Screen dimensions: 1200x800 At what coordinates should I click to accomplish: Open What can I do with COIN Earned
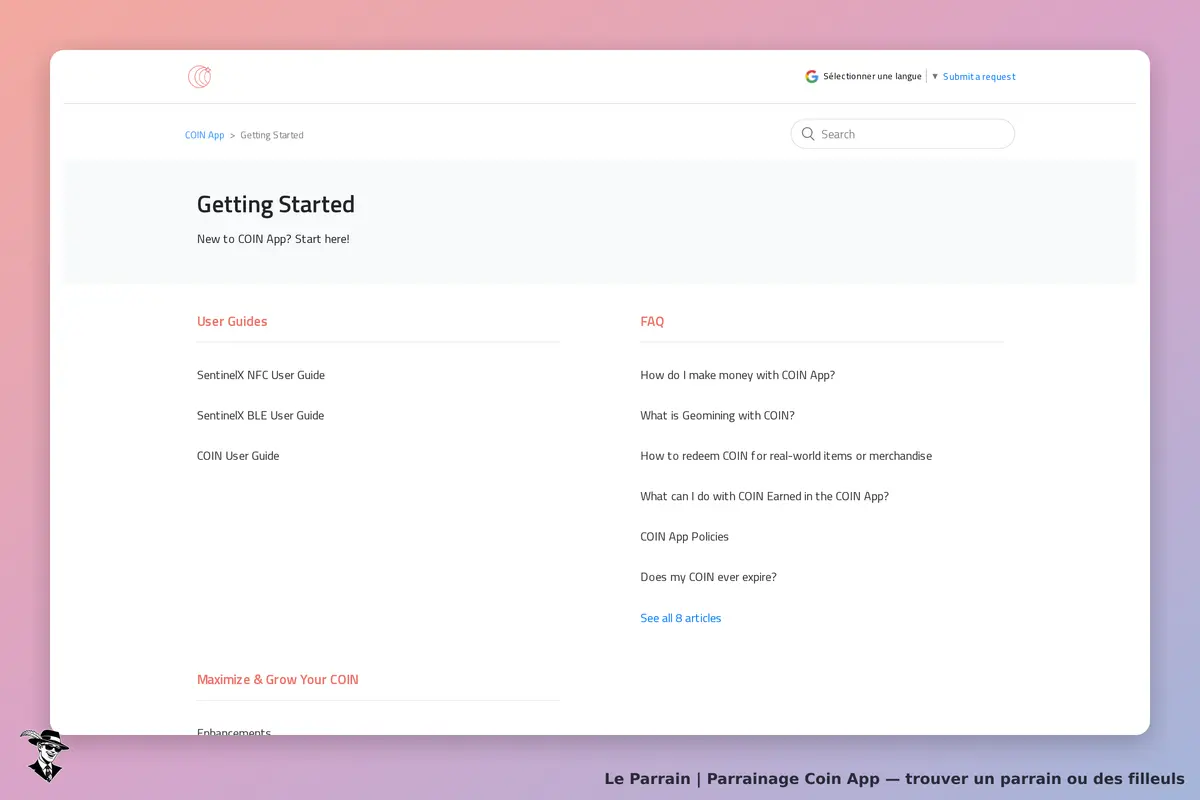coord(765,496)
